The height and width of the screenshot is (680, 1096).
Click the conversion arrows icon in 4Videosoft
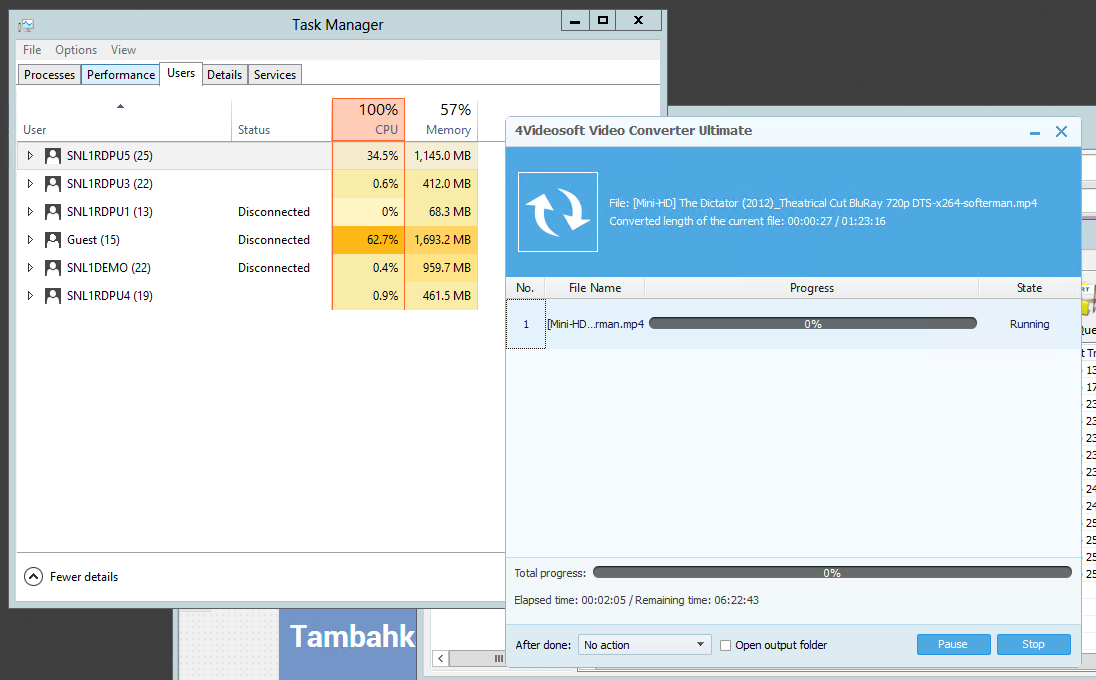pyautogui.click(x=558, y=212)
